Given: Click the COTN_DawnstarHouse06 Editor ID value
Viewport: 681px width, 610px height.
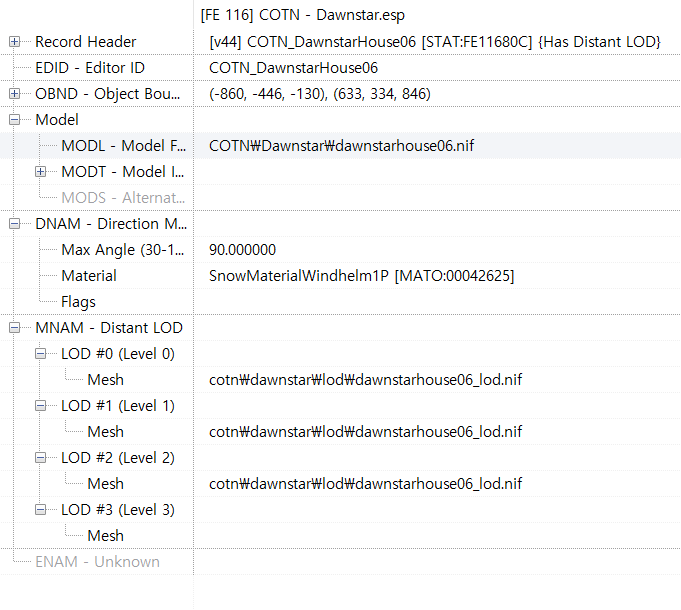Looking at the screenshot, I should coord(293,68).
